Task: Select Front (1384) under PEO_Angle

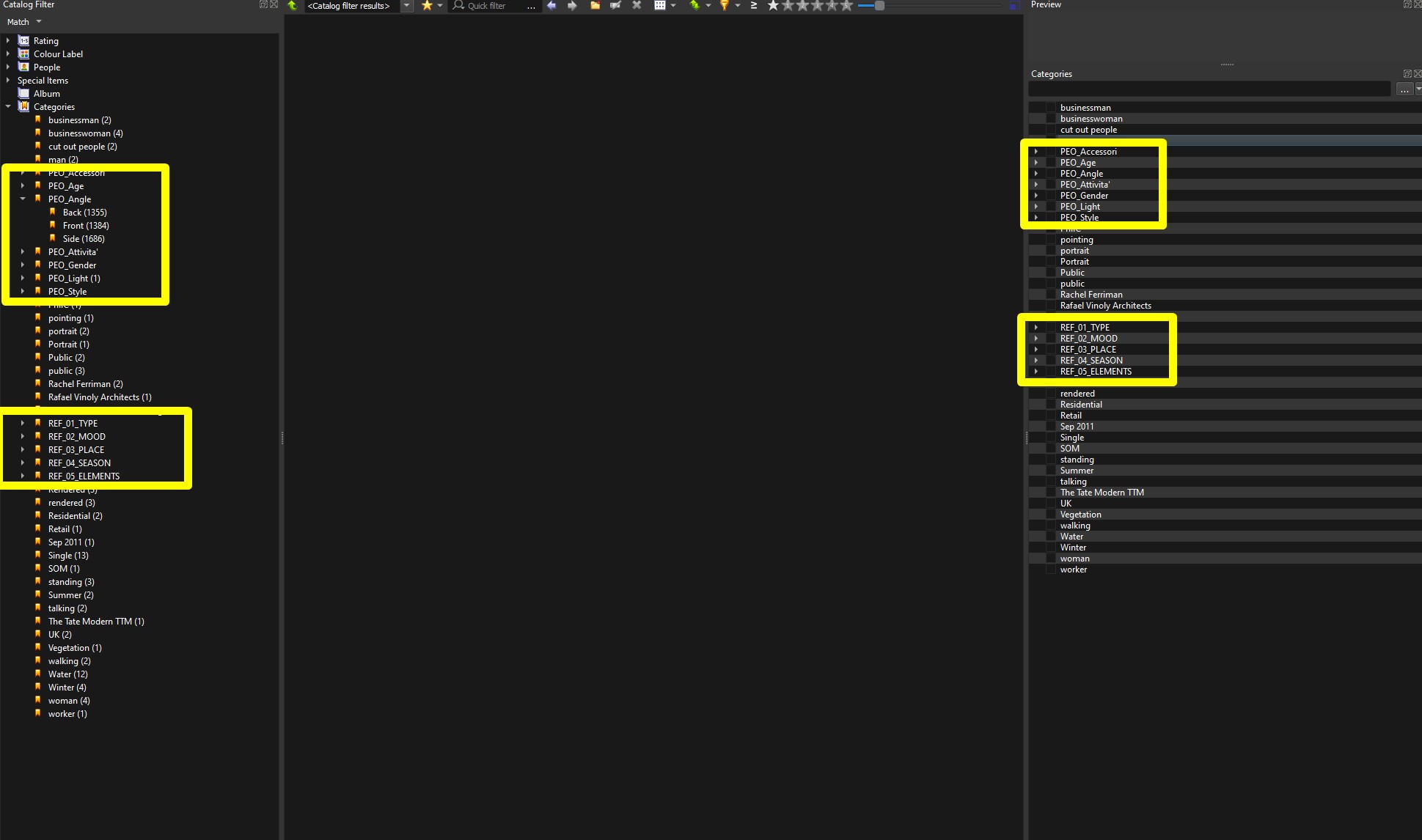Action: click(x=85, y=226)
